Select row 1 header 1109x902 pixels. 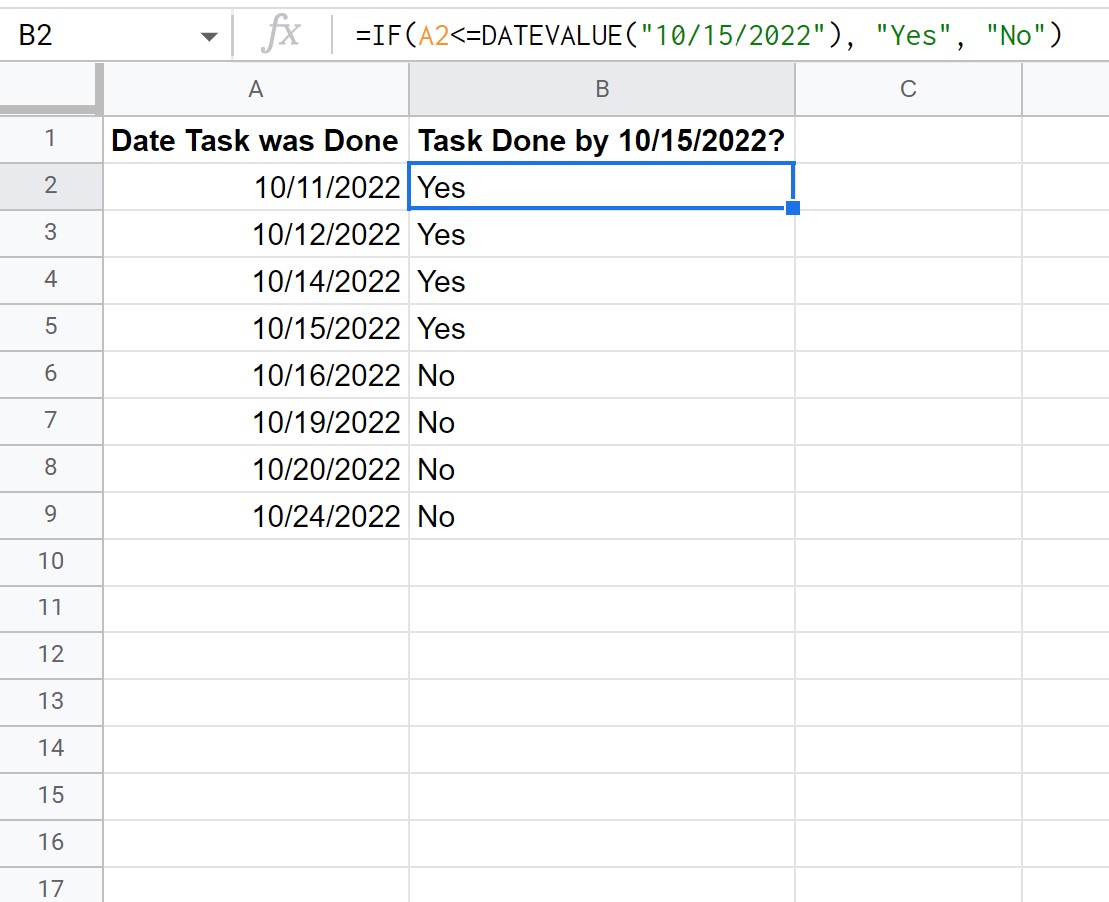click(x=51, y=139)
